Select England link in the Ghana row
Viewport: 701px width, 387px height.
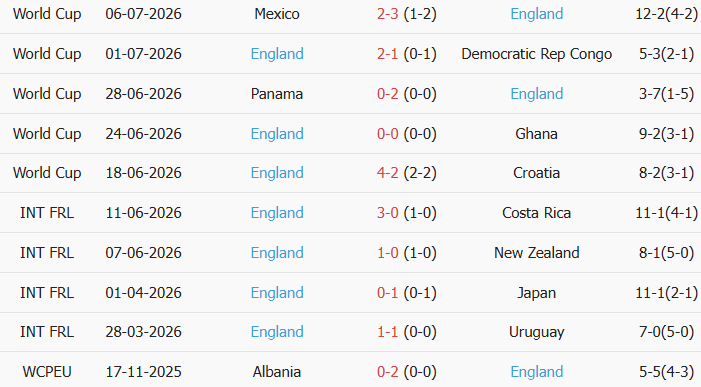tap(277, 134)
